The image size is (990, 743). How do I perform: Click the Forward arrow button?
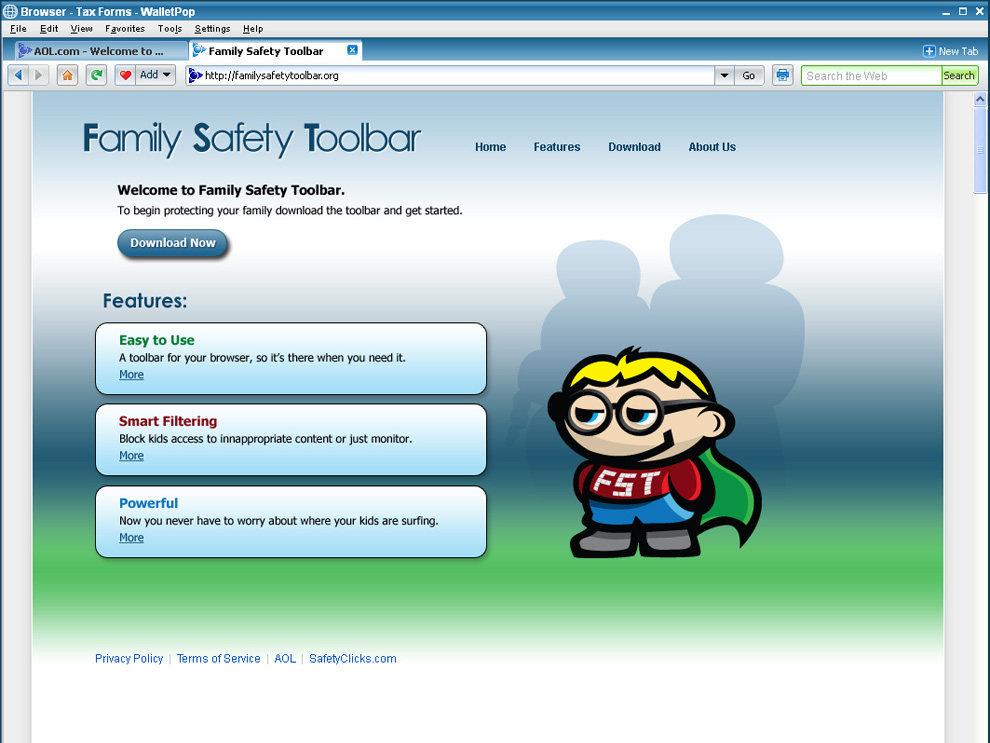(39, 75)
